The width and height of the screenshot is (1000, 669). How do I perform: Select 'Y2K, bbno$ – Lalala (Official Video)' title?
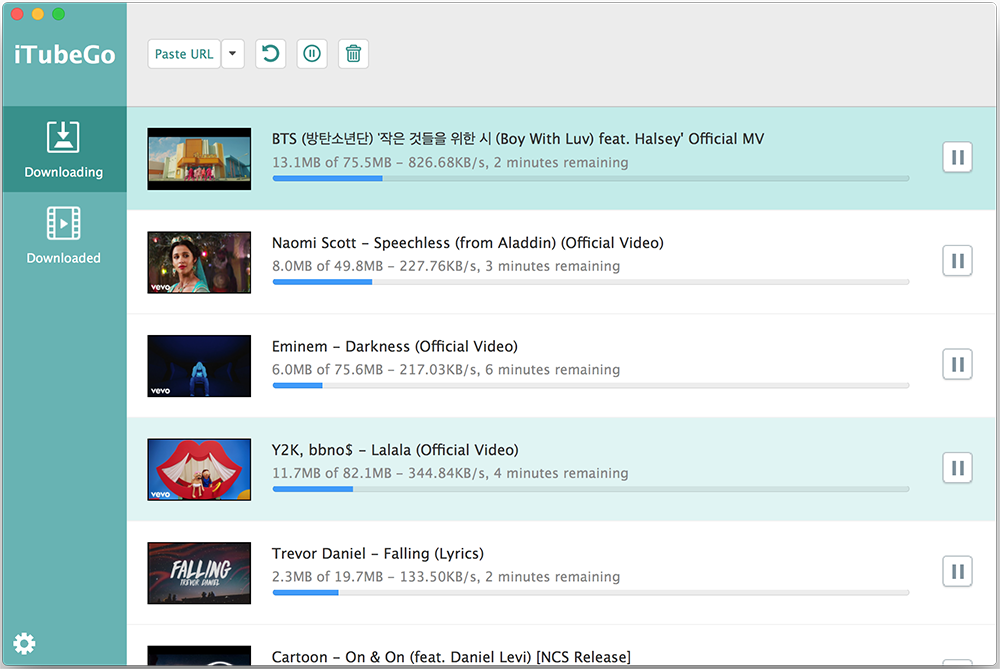(x=395, y=450)
